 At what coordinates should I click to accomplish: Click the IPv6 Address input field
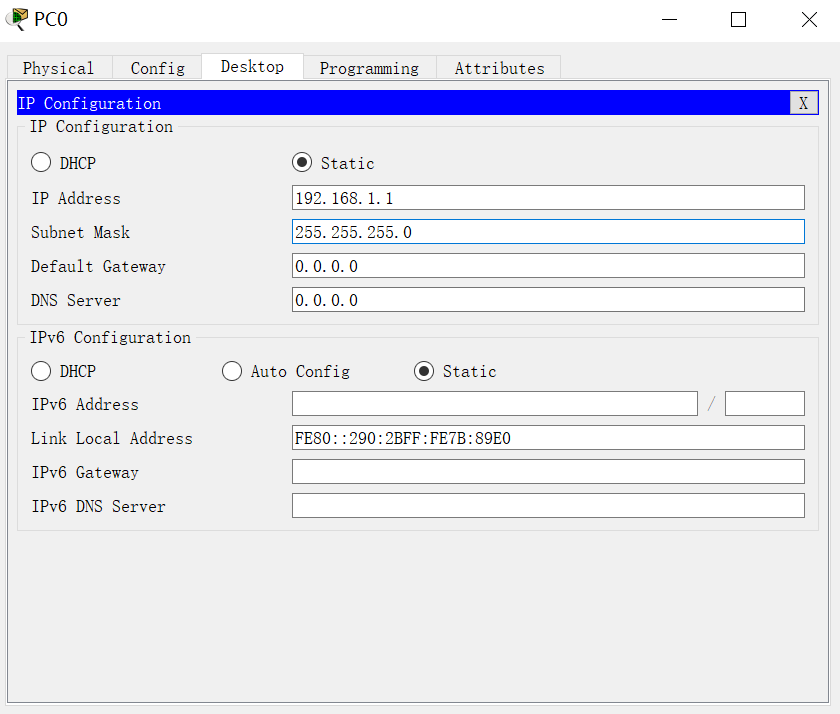(x=494, y=403)
